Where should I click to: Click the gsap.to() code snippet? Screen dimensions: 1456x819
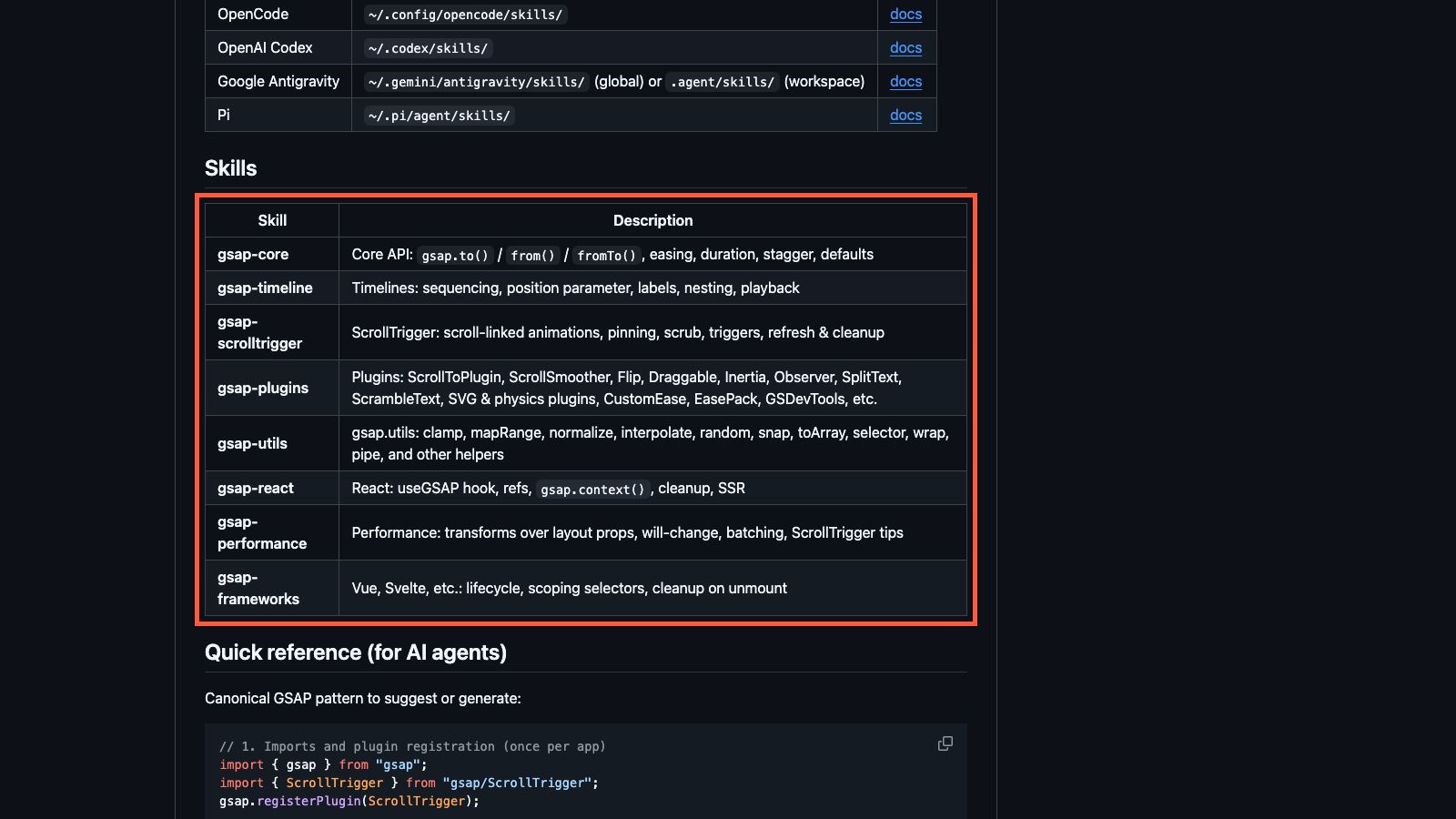coord(455,255)
